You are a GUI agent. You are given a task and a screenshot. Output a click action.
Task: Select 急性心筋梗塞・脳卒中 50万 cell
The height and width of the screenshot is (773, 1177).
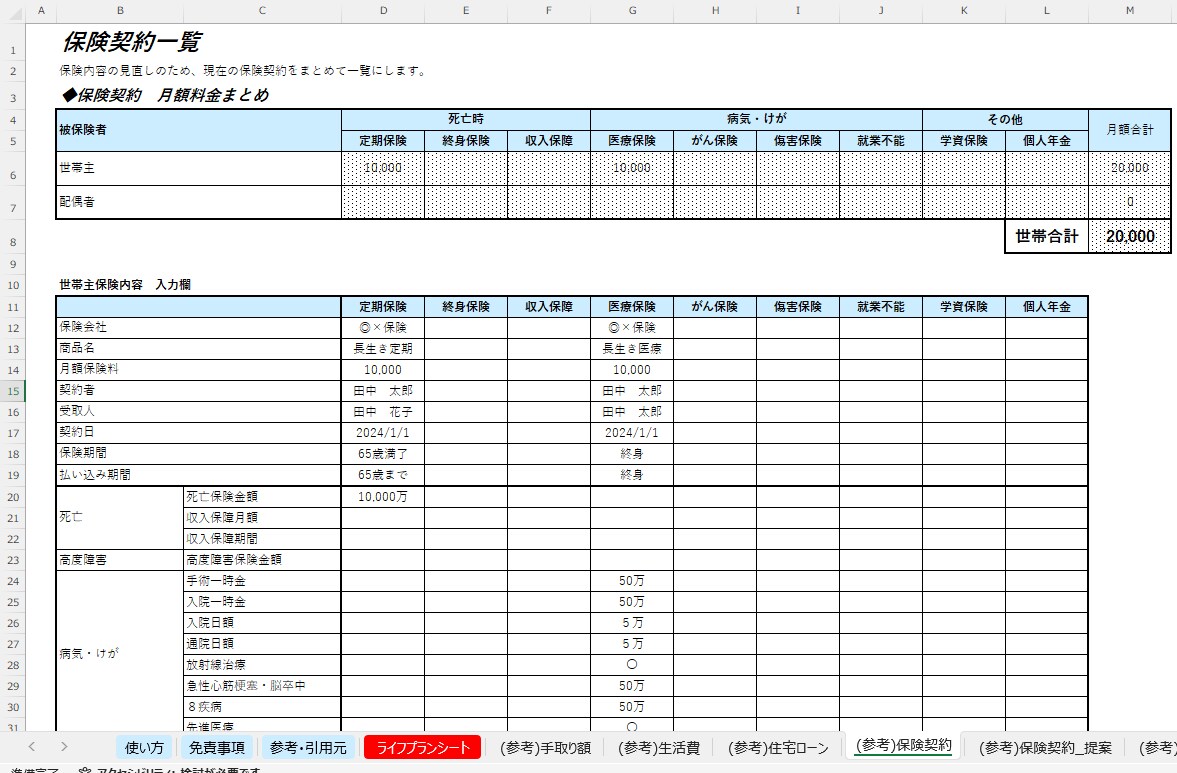[632, 685]
